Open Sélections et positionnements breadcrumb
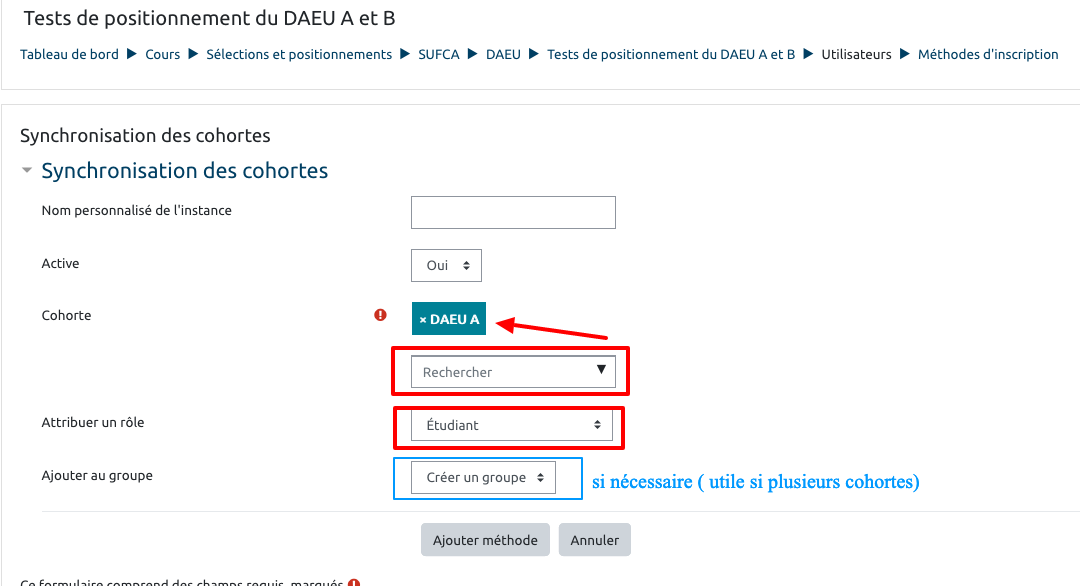The image size is (1080, 586). coord(299,55)
